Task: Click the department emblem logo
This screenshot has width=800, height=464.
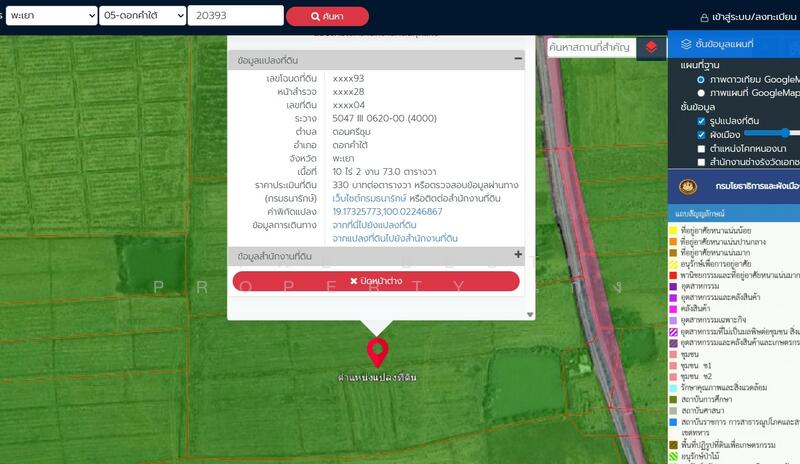Action: click(x=688, y=186)
